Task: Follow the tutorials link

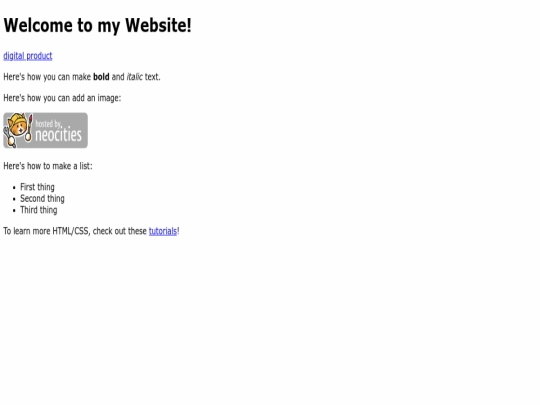Action: pos(163,231)
